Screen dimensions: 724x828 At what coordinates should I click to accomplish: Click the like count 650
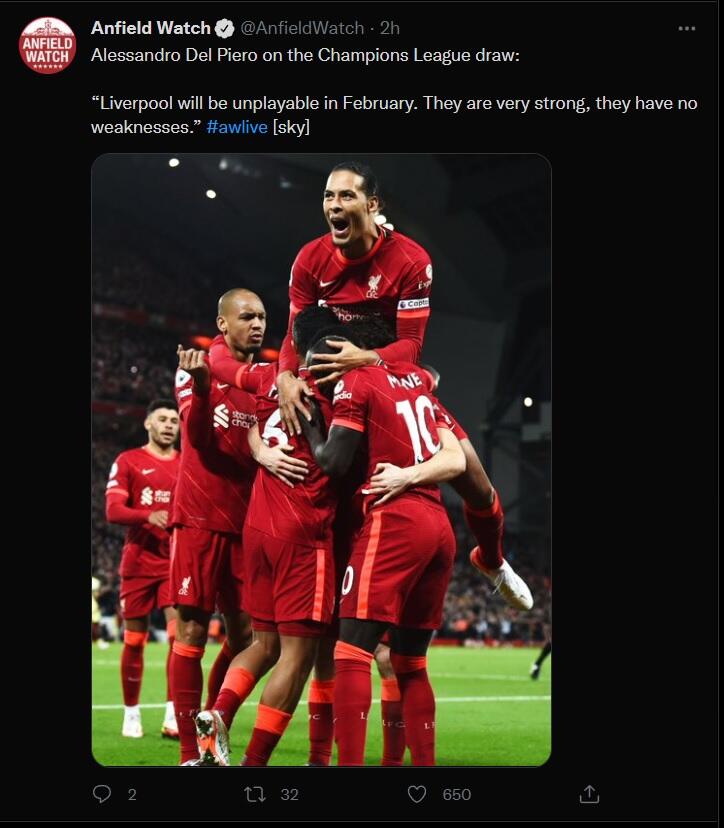click(457, 794)
